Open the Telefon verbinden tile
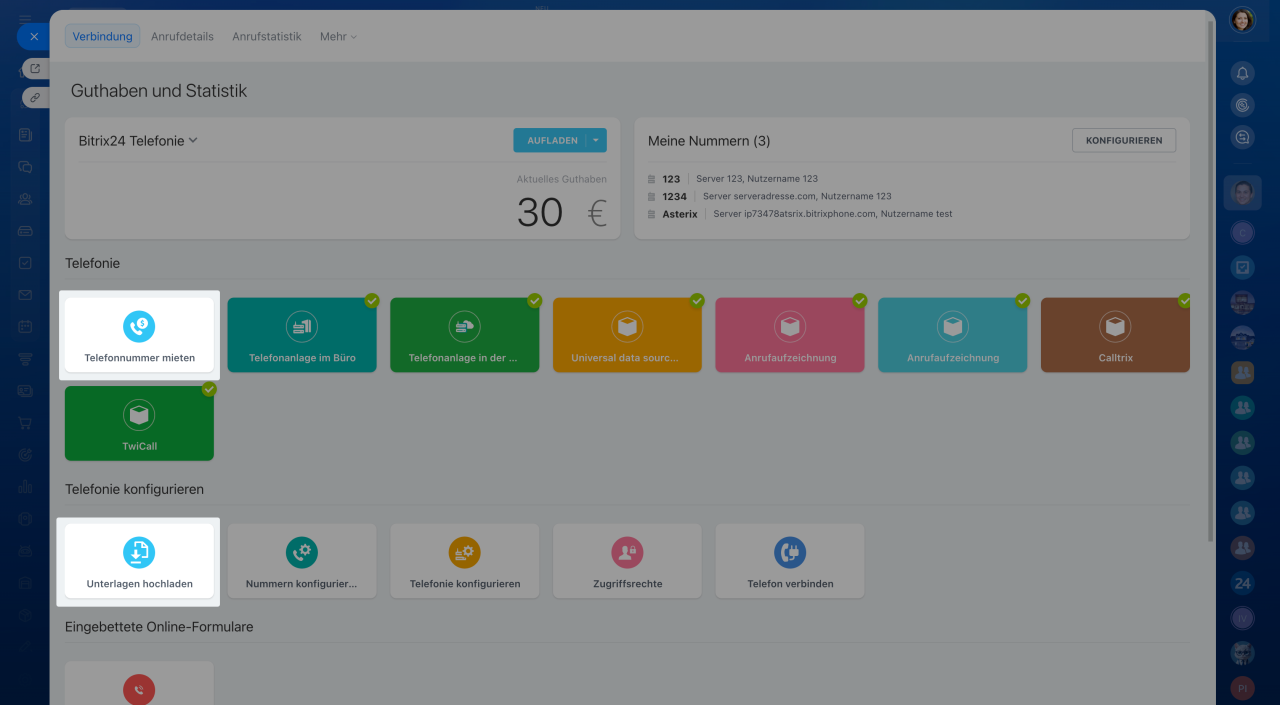The width and height of the screenshot is (1280, 705). tap(789, 561)
